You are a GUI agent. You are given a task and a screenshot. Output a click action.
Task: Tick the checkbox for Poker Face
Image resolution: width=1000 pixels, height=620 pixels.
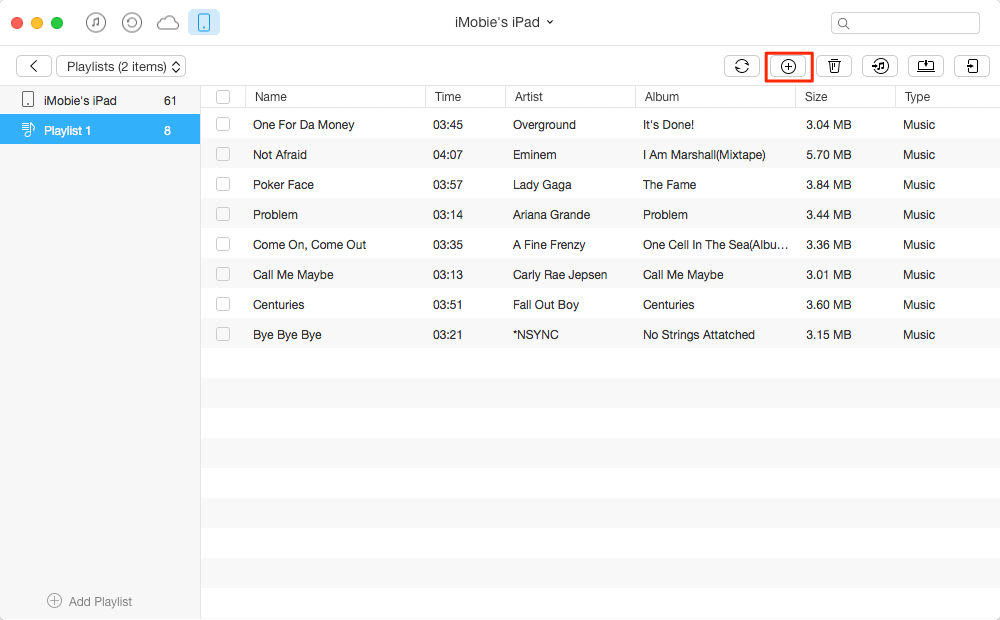[x=223, y=185]
